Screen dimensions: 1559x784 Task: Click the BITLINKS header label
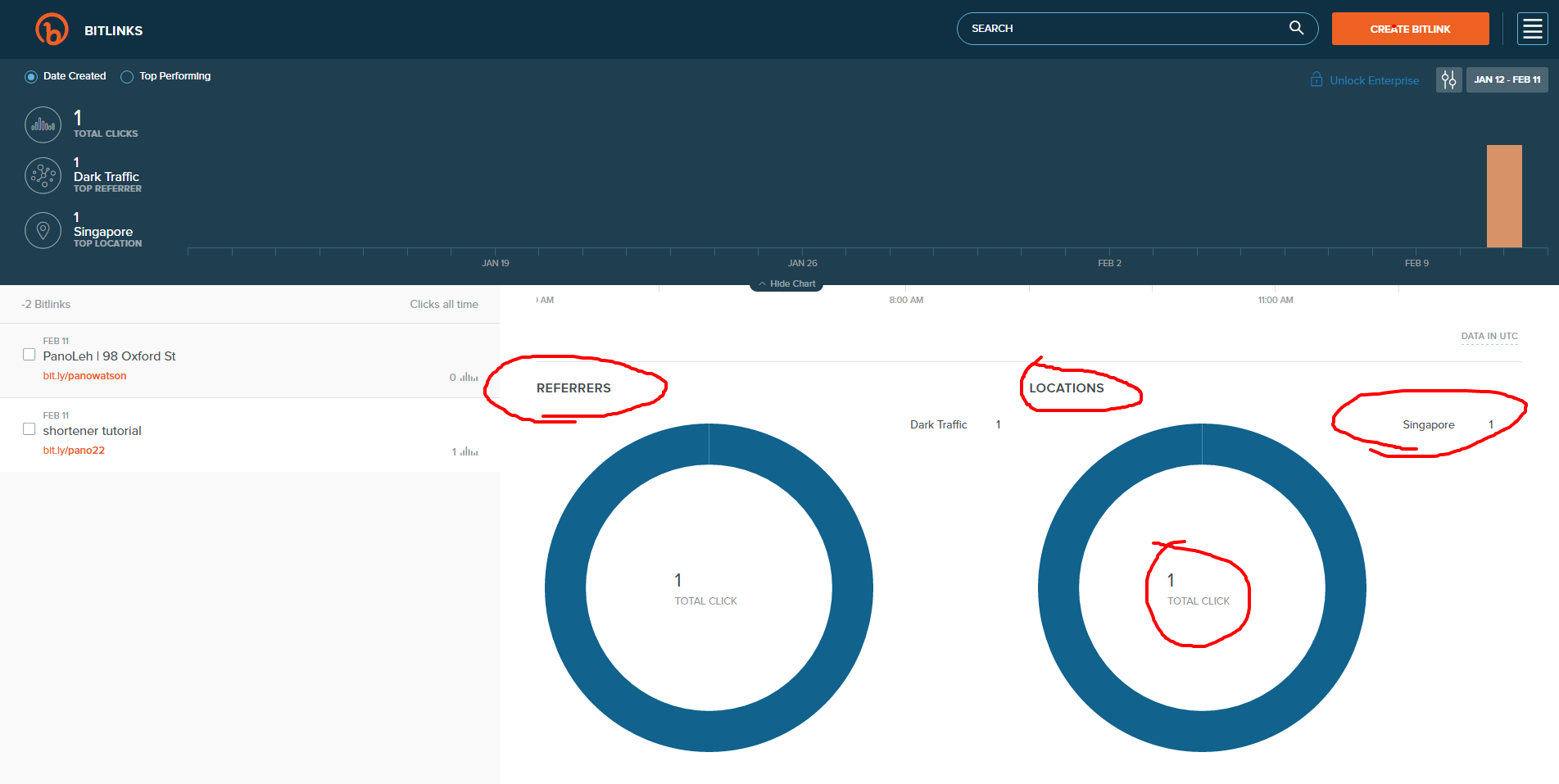click(x=114, y=30)
